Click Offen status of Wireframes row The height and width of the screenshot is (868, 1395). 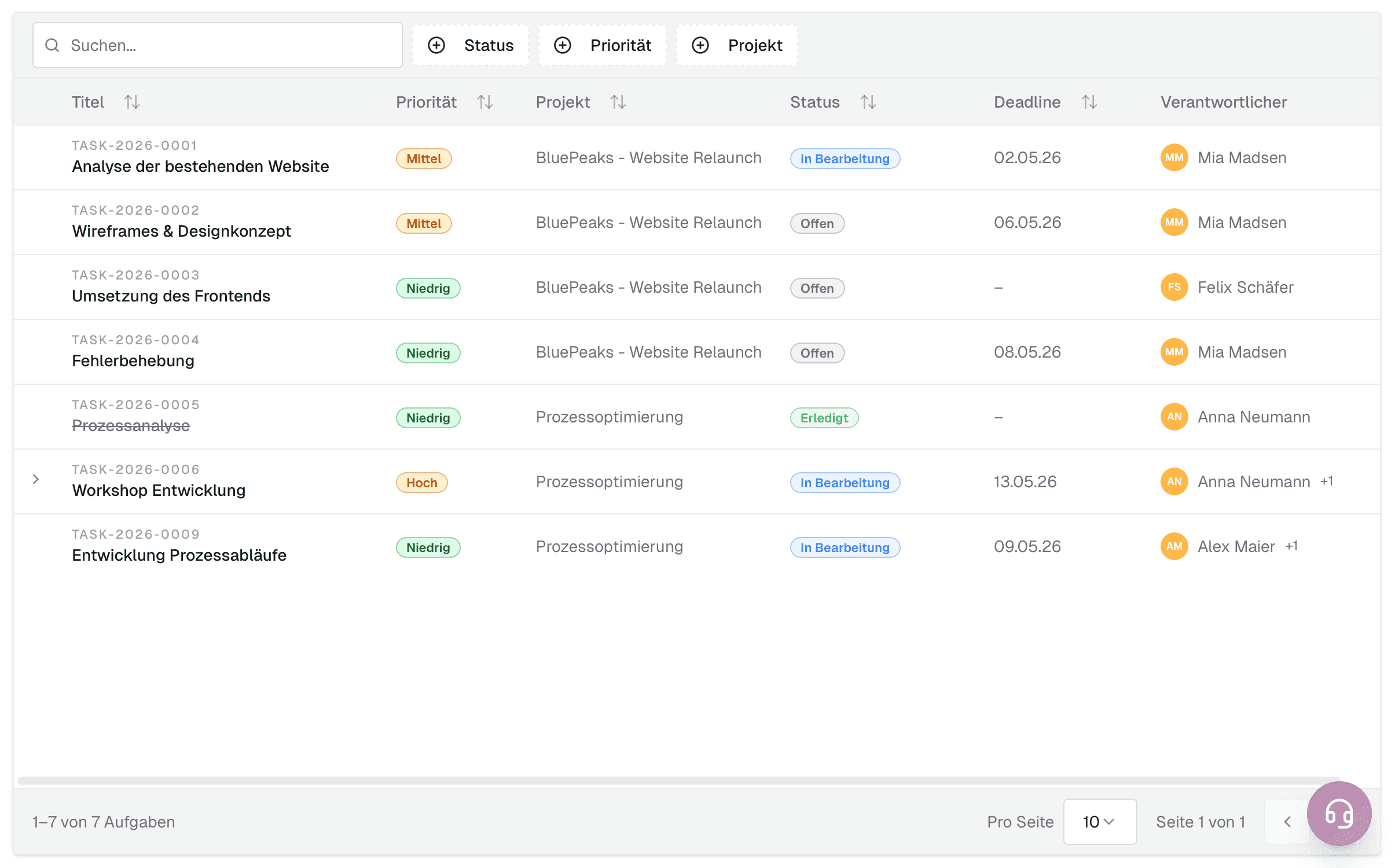coord(817,223)
